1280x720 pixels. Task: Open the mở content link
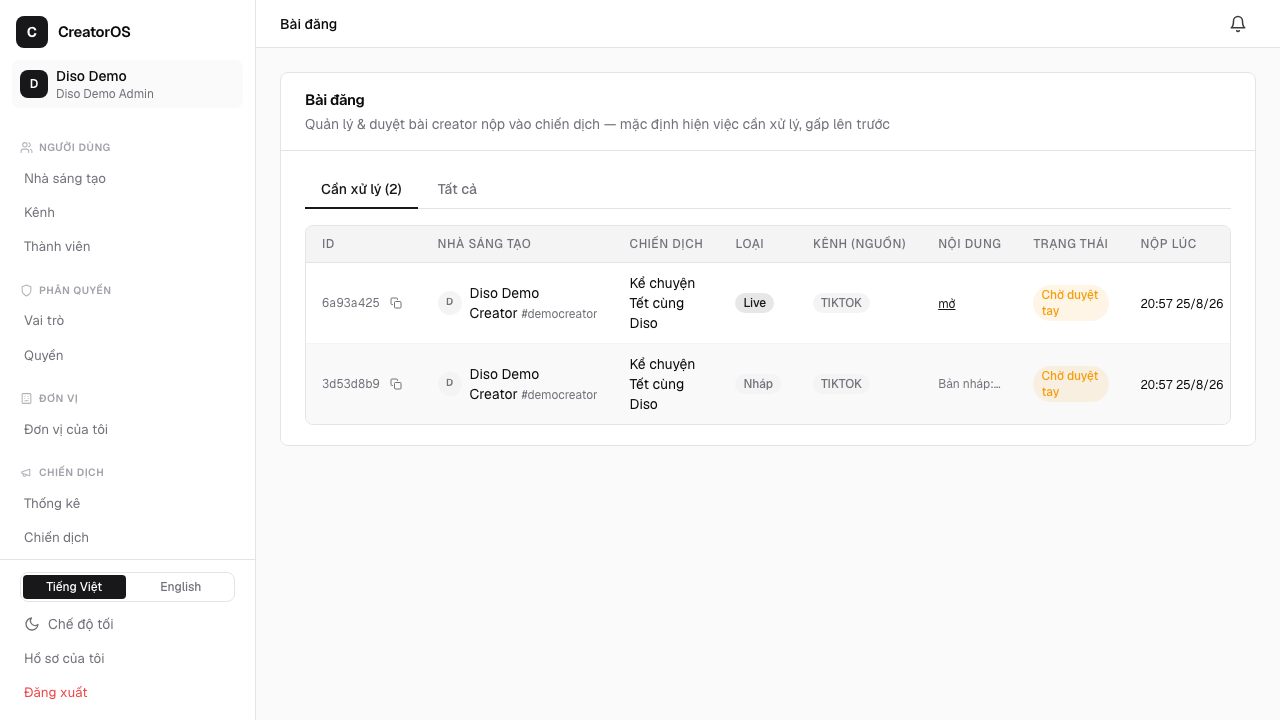pos(946,303)
